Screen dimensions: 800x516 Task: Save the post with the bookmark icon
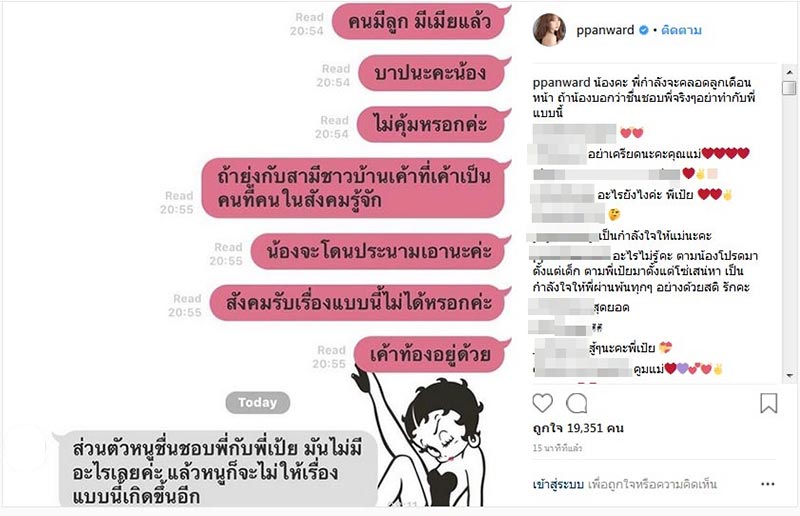click(x=768, y=403)
